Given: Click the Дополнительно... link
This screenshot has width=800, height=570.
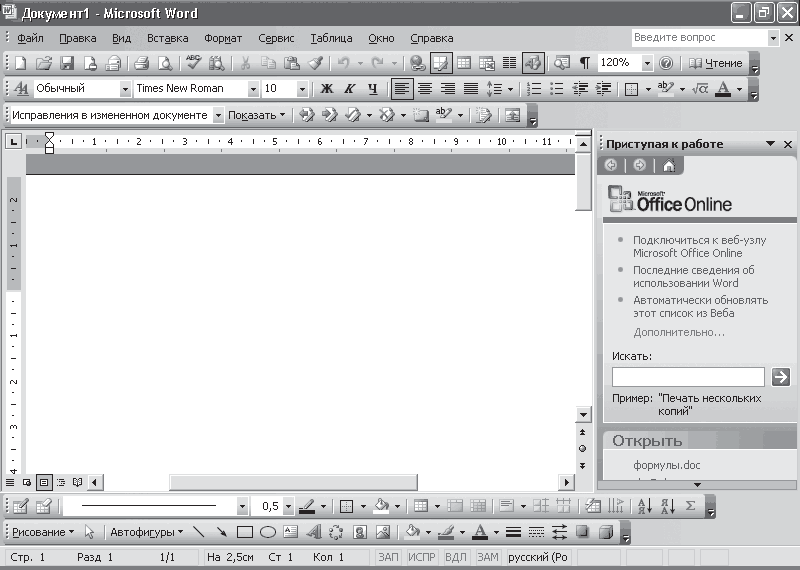Looking at the screenshot, I should point(679,332).
